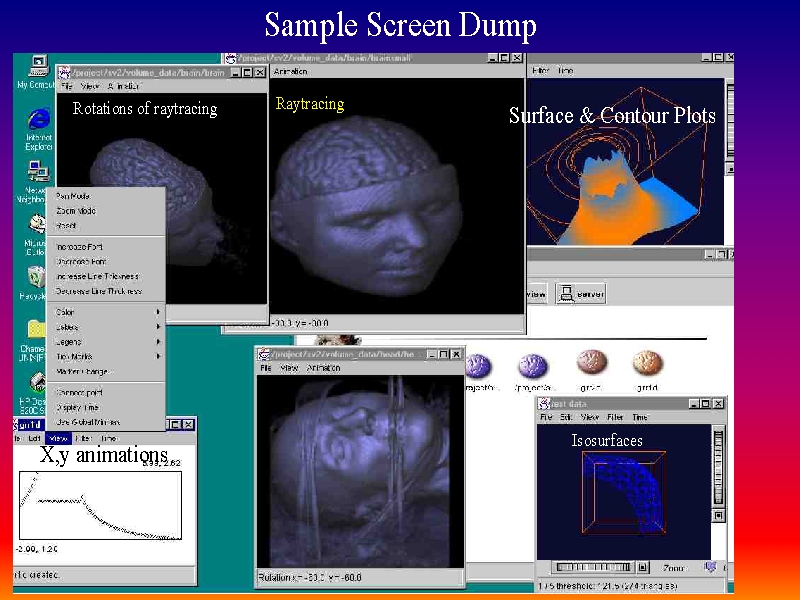Select Increase Font in the View menu

pos(106,247)
